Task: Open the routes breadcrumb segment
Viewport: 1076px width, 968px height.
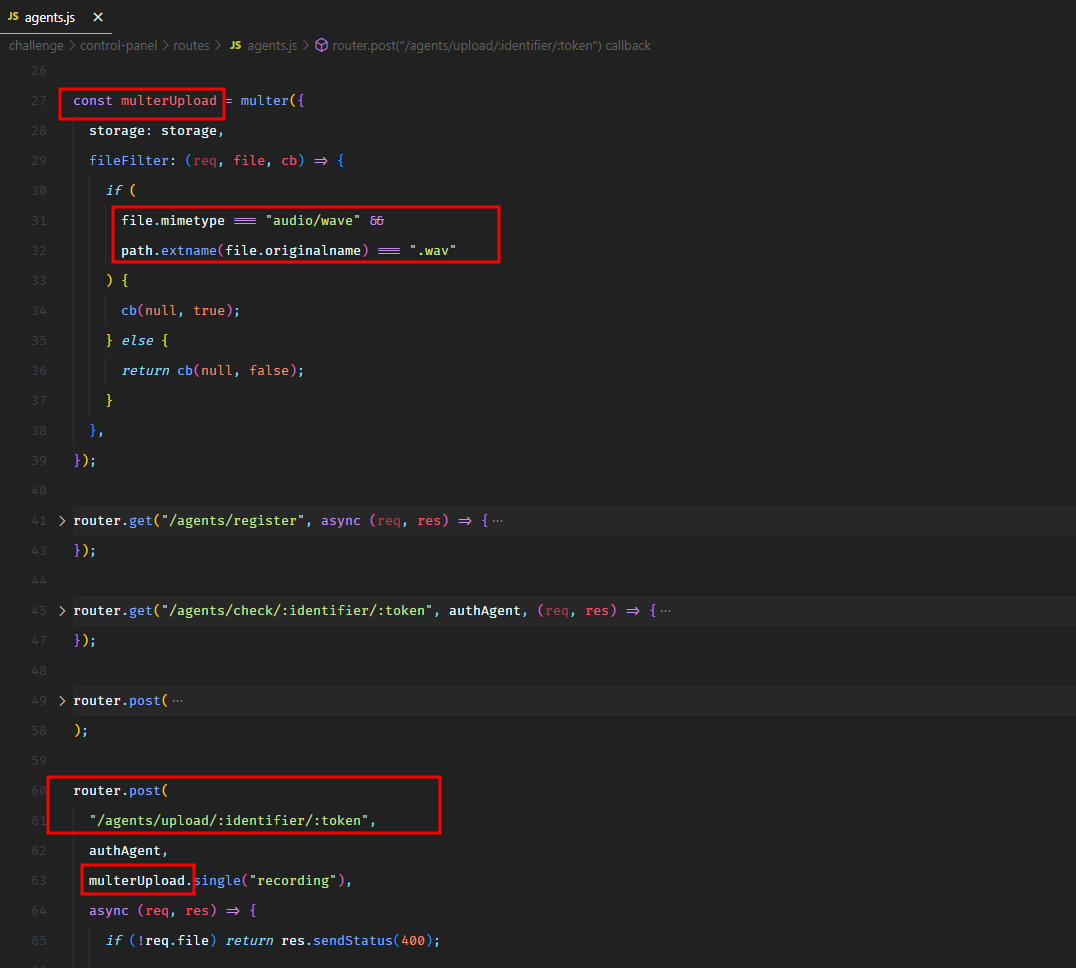Action: [x=191, y=45]
